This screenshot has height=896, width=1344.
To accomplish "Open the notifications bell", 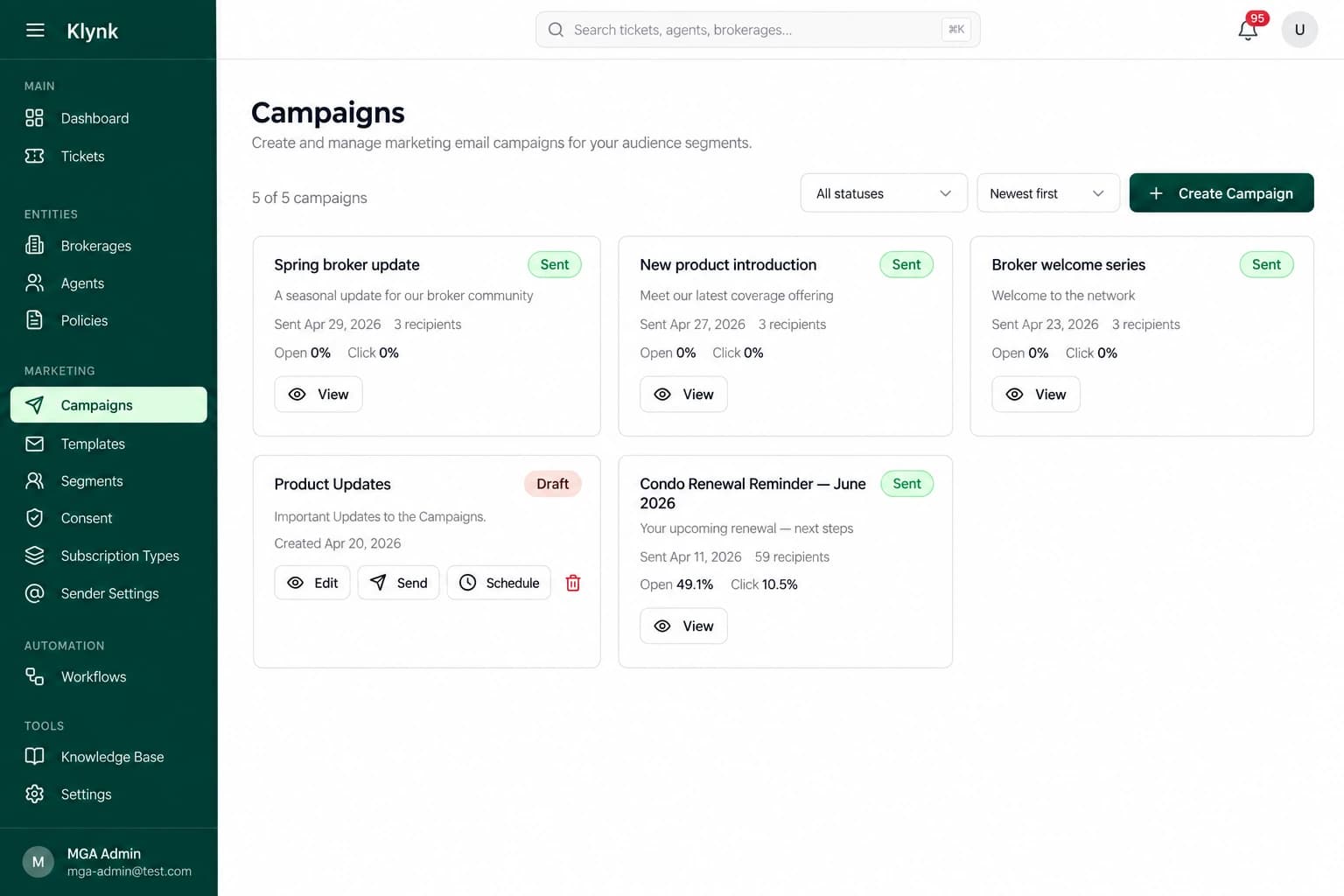I will click(x=1248, y=31).
